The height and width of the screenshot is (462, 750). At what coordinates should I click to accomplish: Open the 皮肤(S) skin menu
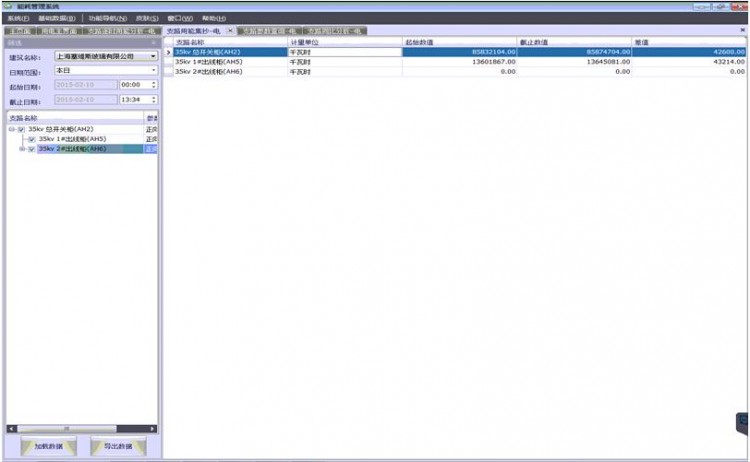[x=147, y=18]
